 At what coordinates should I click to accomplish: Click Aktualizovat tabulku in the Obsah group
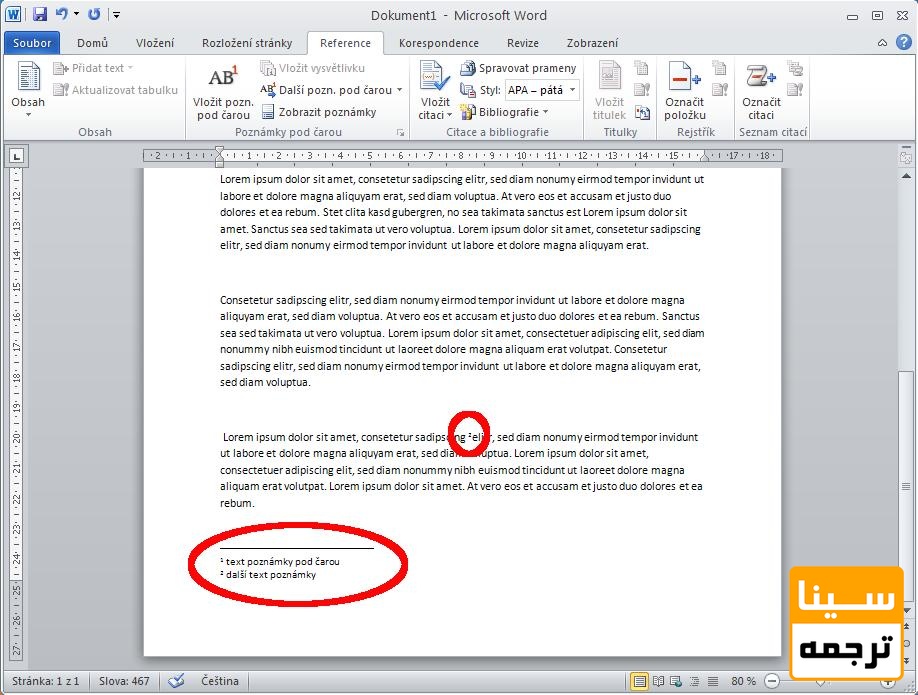click(x=115, y=90)
